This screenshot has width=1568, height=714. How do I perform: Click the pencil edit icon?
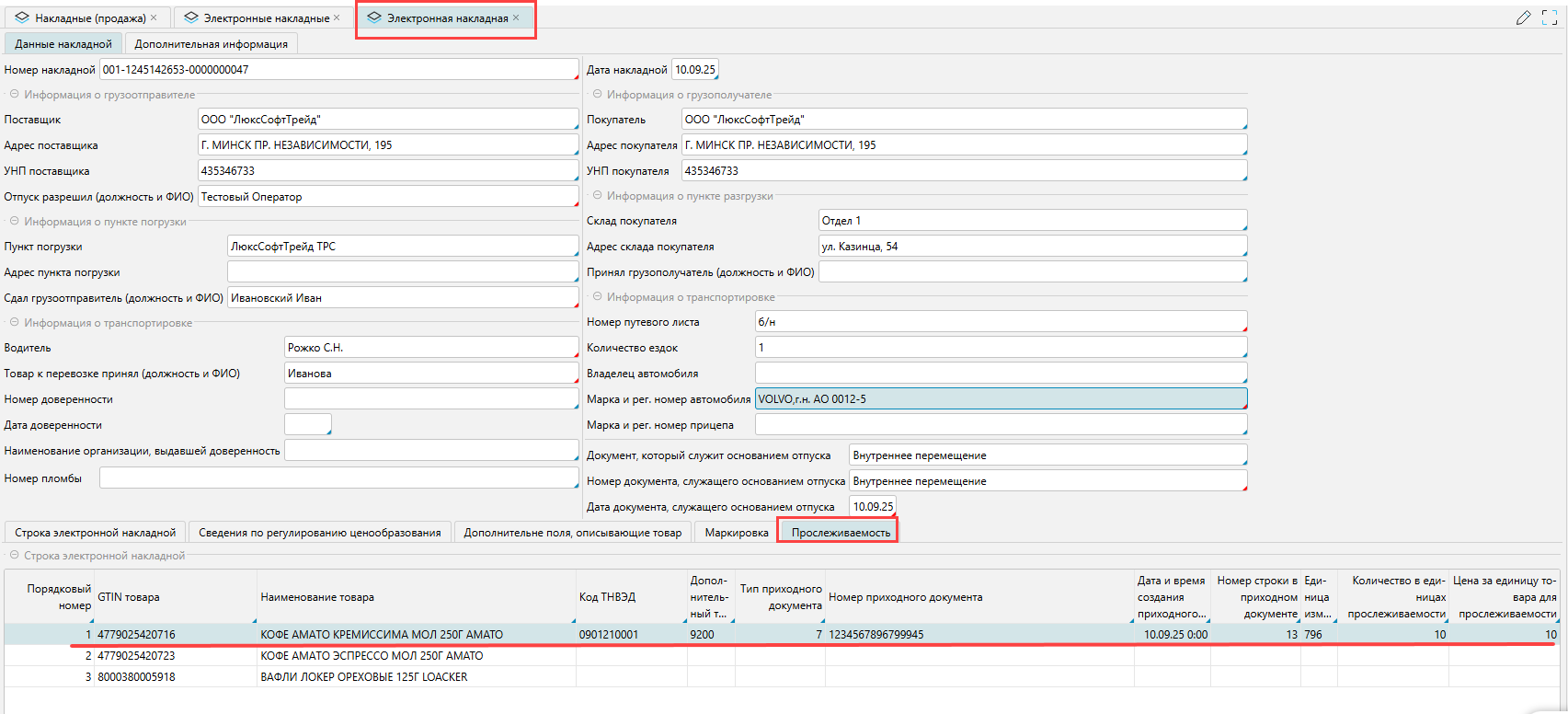pyautogui.click(x=1524, y=17)
